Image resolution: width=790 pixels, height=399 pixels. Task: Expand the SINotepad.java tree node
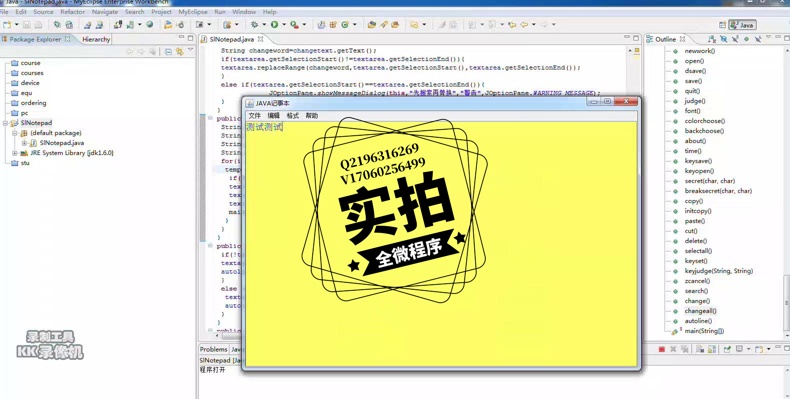click(x=24, y=143)
